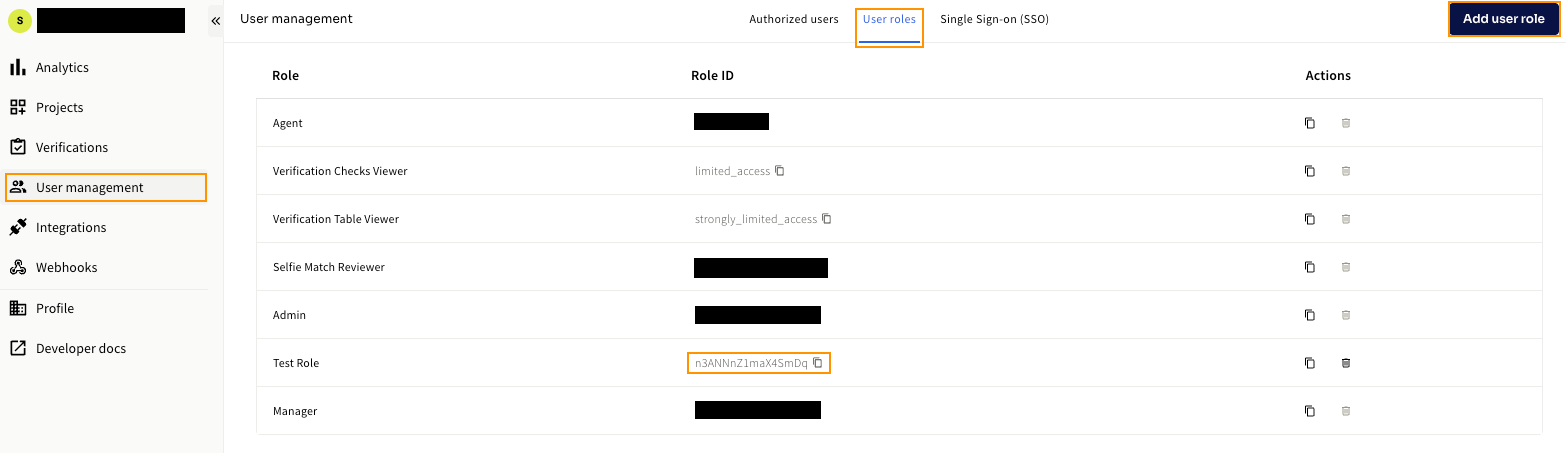Duplicate the Admin role

1310,315
